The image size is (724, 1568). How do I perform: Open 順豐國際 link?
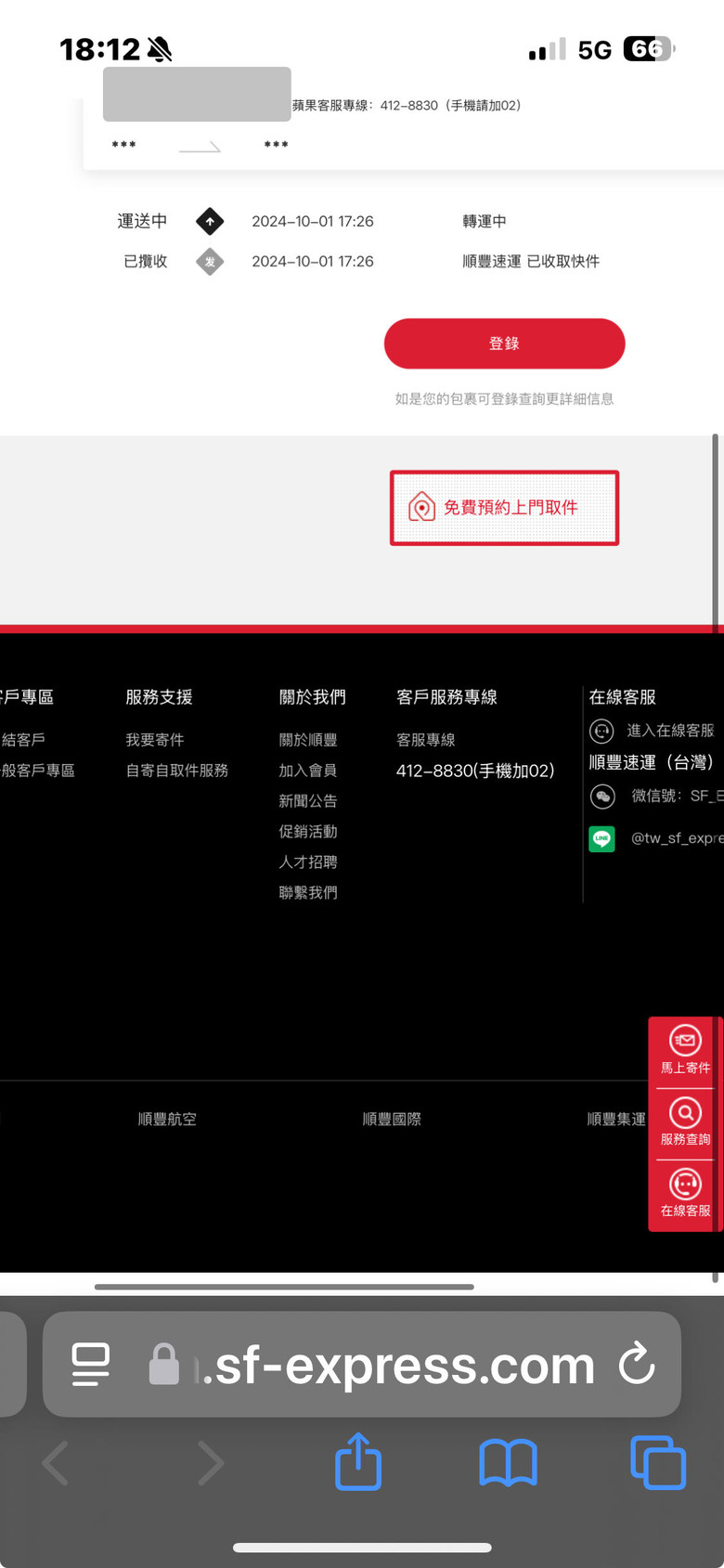(x=392, y=1120)
